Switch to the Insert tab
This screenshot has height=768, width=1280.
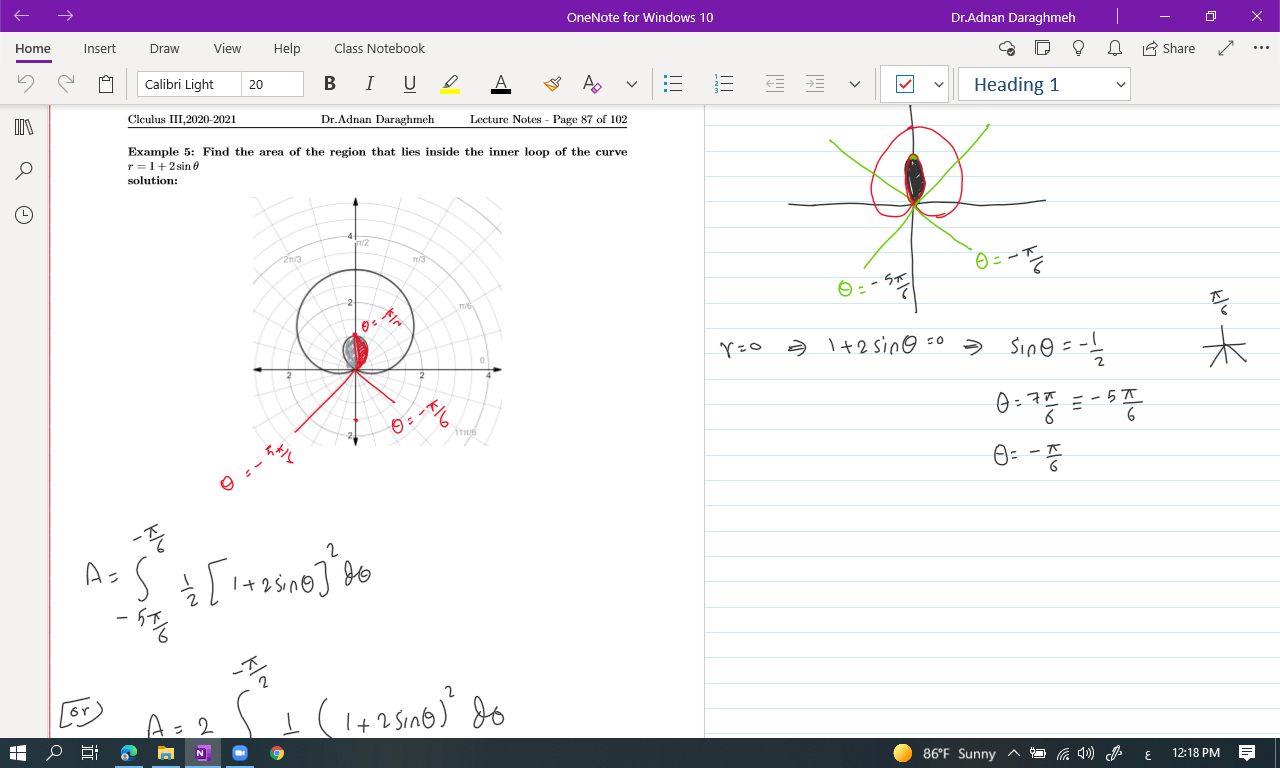[99, 48]
